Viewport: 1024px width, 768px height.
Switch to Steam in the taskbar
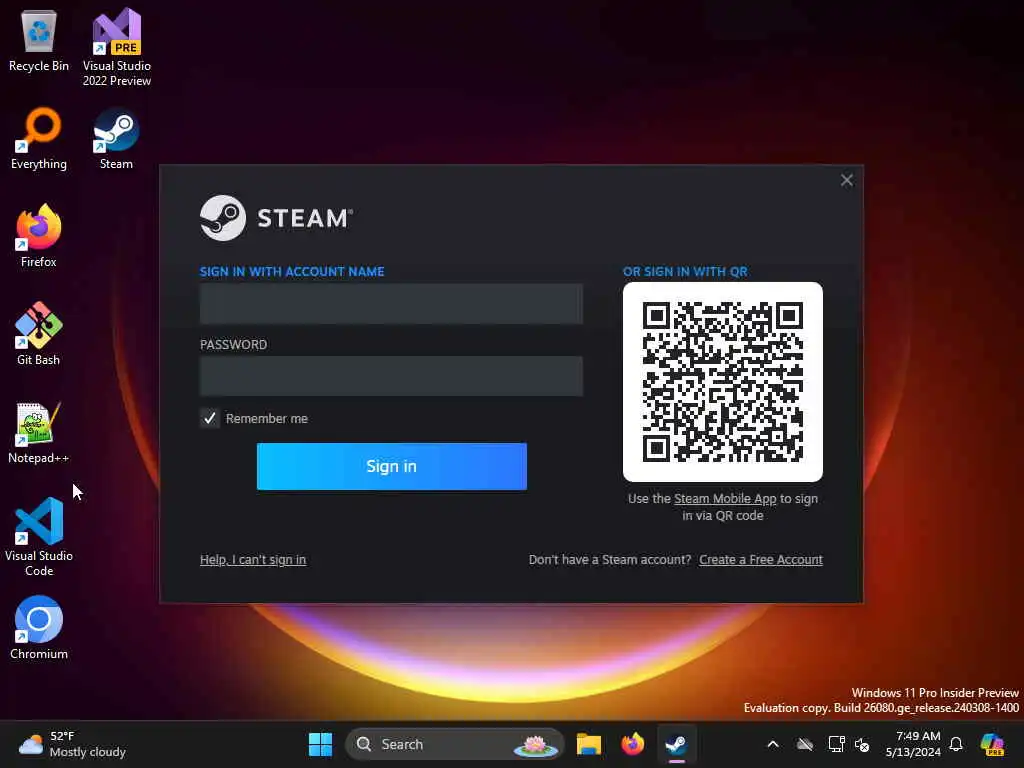point(677,744)
